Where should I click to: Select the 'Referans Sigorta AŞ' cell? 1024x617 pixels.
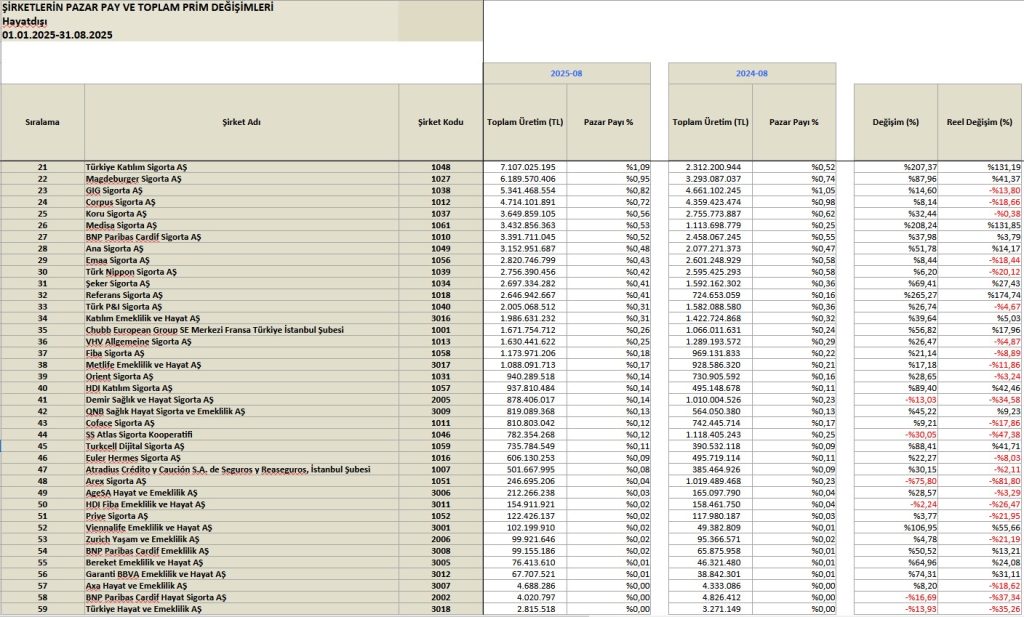pyautogui.click(x=241, y=295)
